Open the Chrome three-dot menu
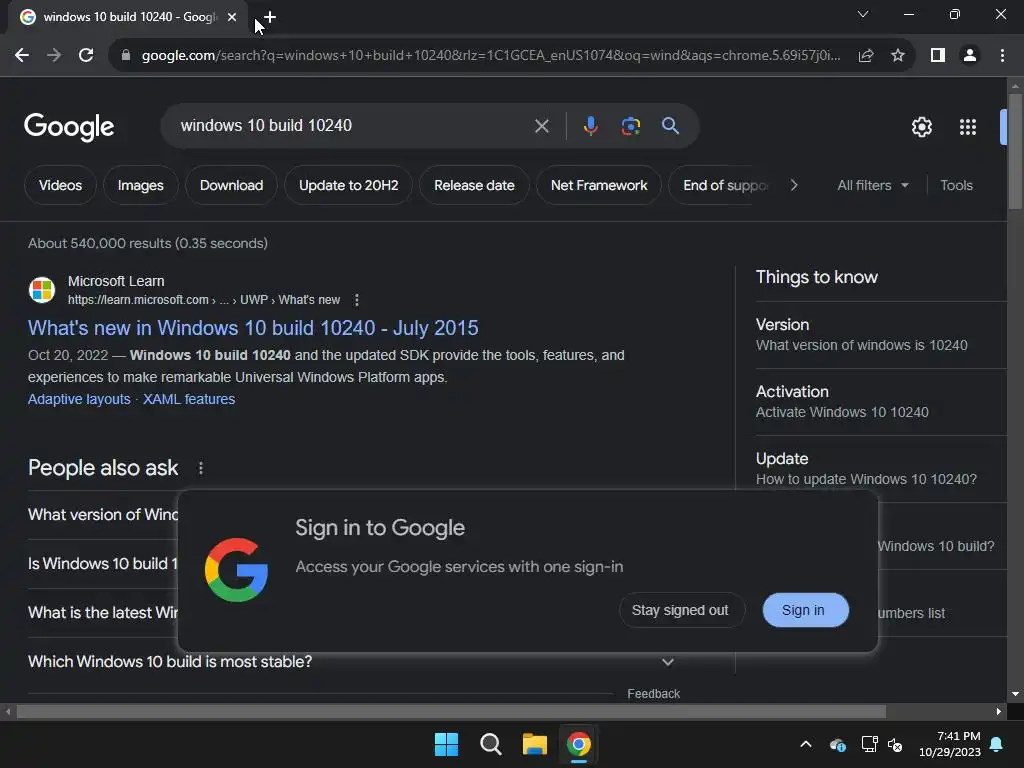Screen dimensions: 1024x768 pyautogui.click(x=1002, y=56)
